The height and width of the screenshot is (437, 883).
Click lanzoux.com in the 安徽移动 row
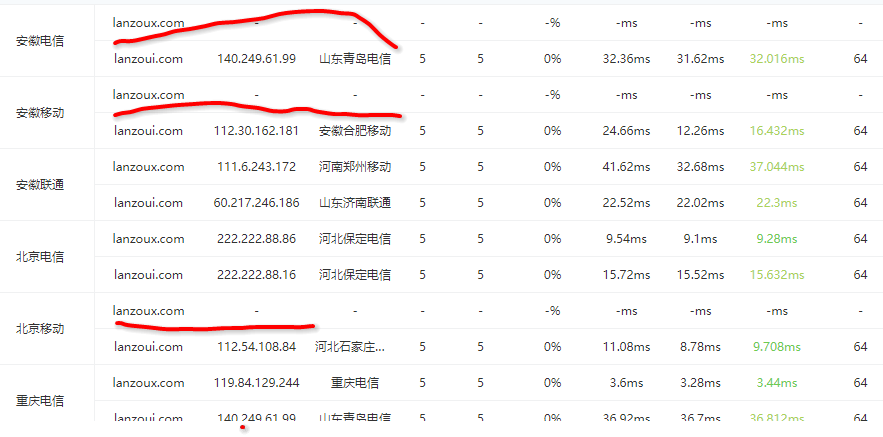(x=149, y=95)
